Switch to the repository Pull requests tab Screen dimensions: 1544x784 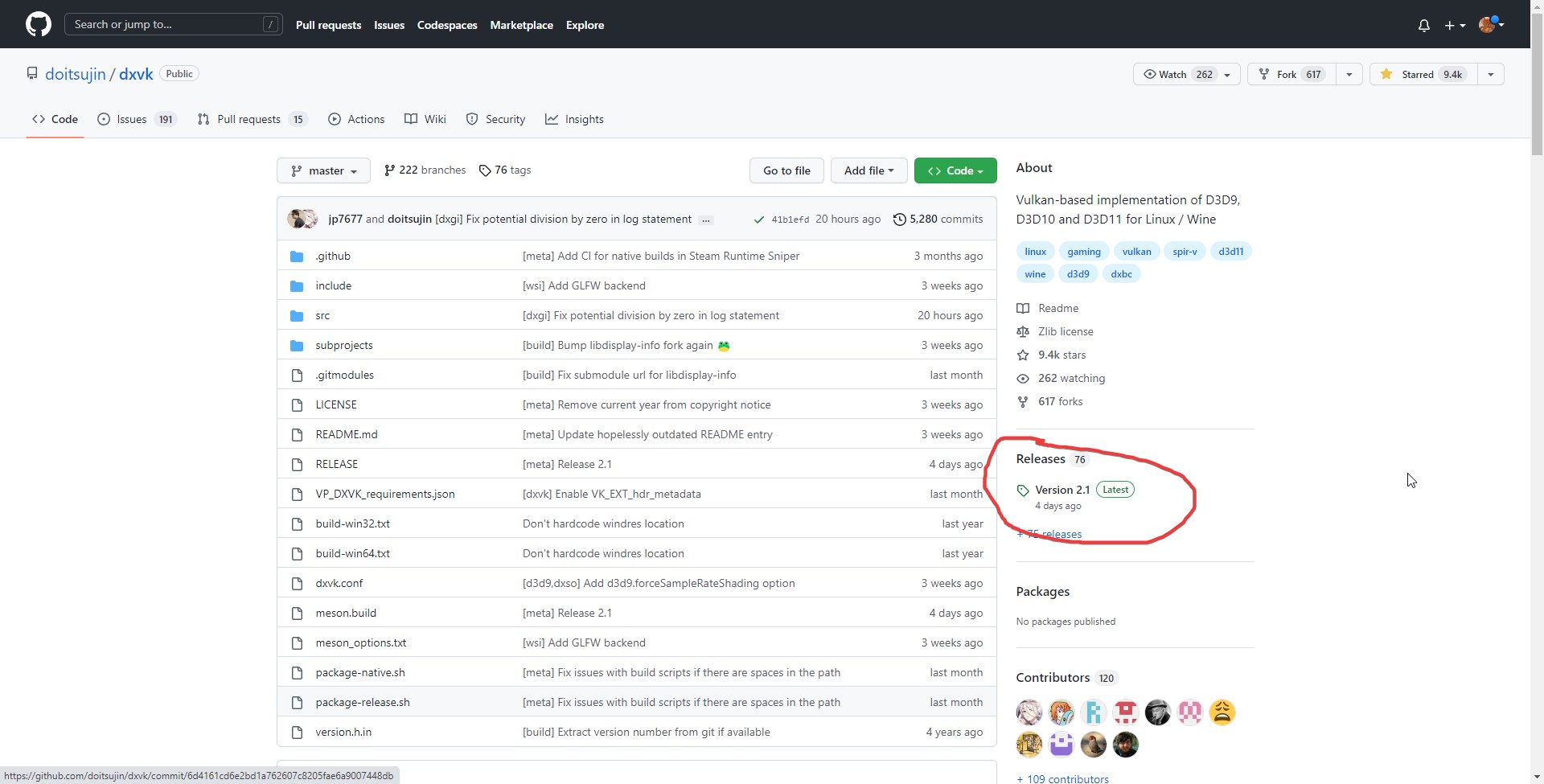(253, 119)
